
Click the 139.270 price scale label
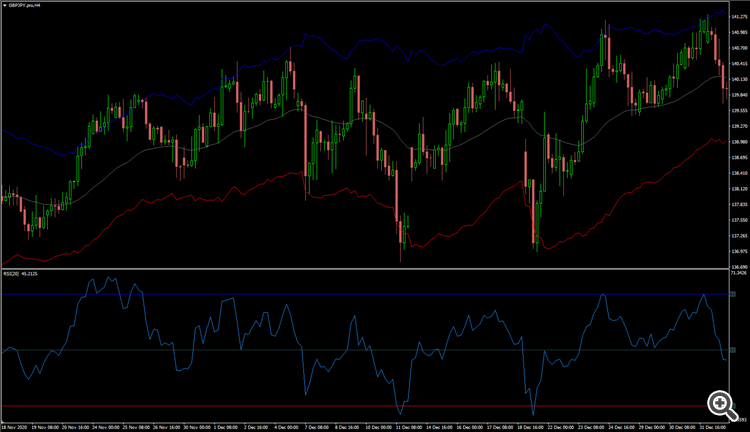pos(739,126)
